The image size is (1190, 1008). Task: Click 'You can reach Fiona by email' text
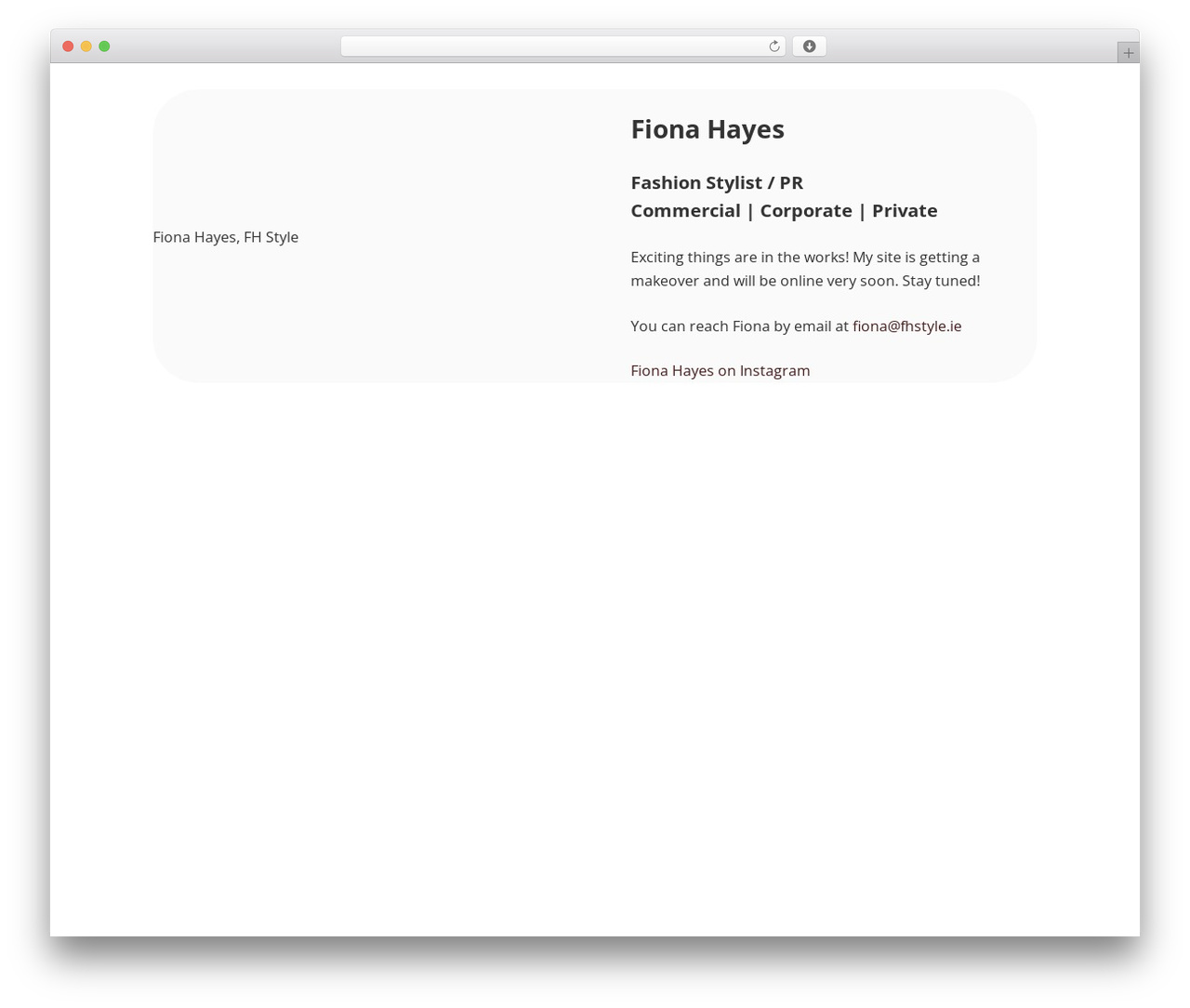coord(739,325)
